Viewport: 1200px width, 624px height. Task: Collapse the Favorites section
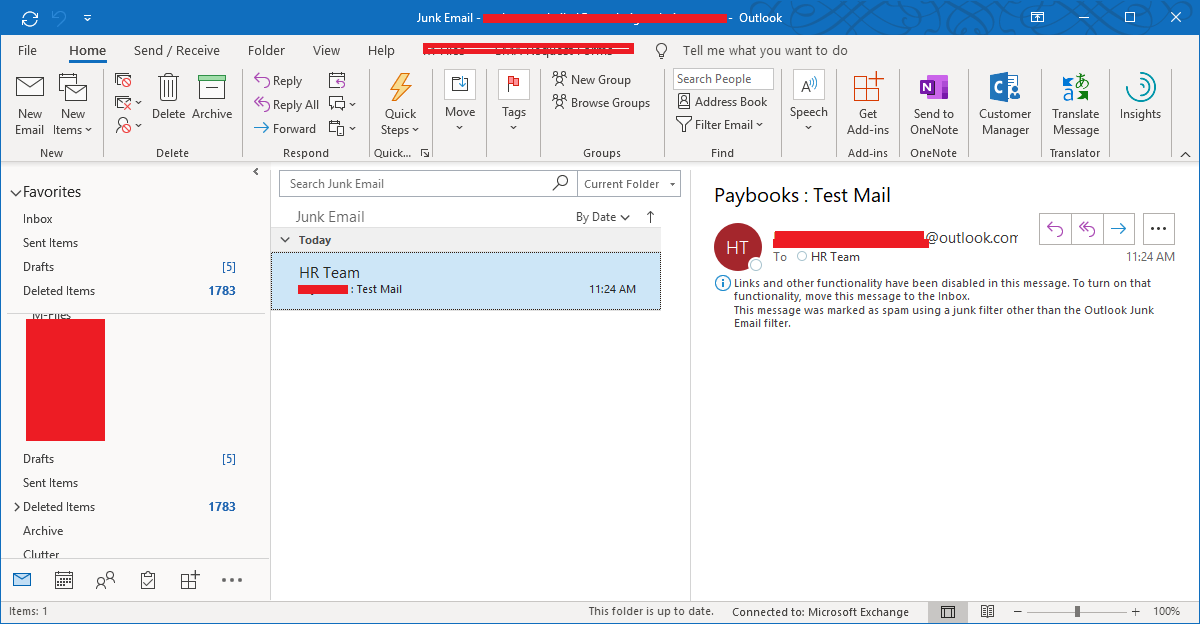(15, 192)
